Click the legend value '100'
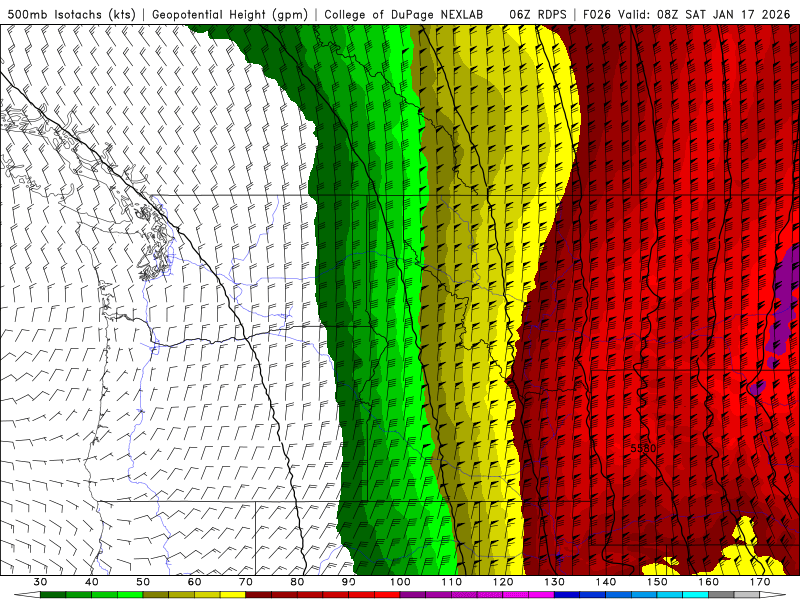 (x=400, y=582)
